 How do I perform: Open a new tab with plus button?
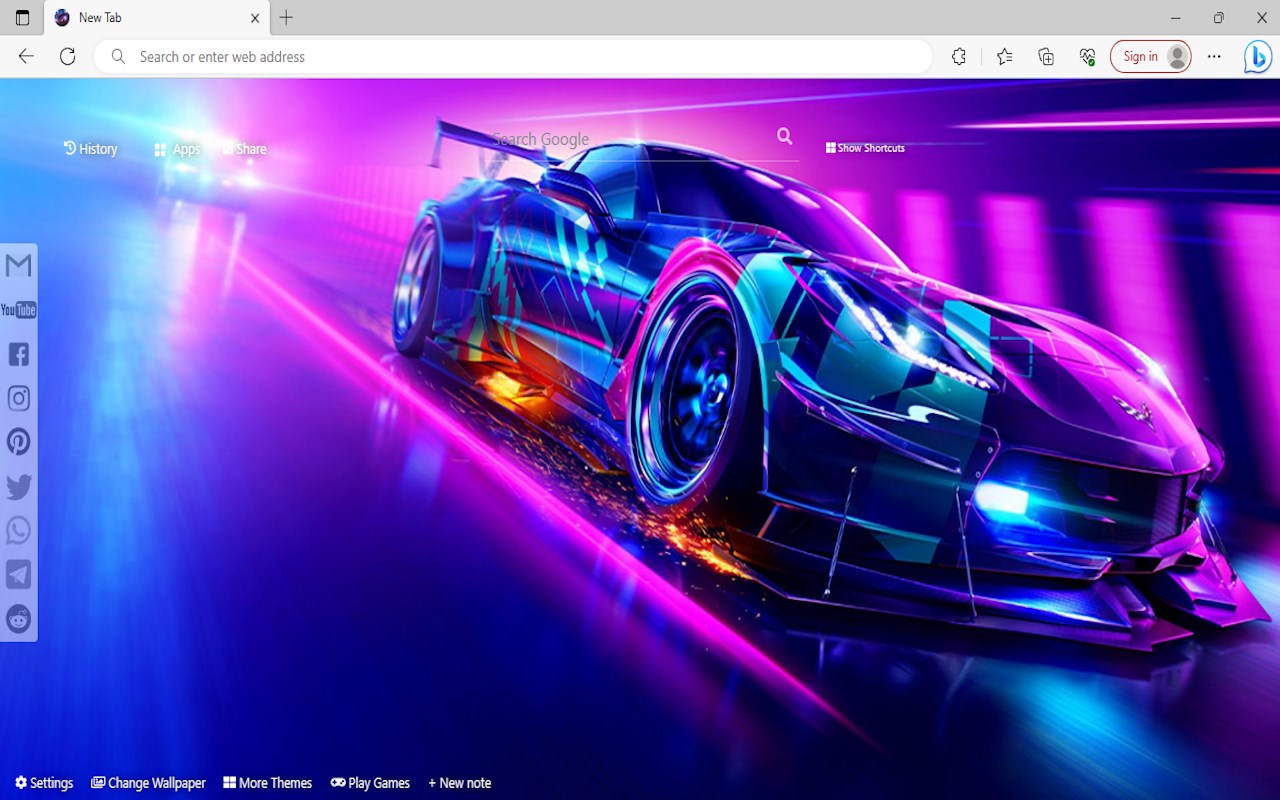[286, 18]
